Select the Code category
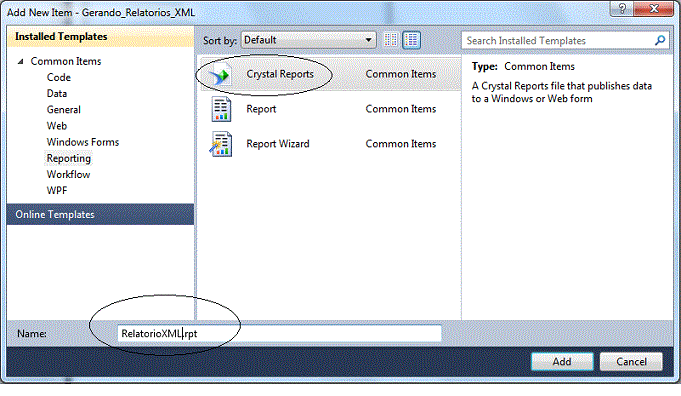Viewport: 681px width, 396px height. [59, 77]
